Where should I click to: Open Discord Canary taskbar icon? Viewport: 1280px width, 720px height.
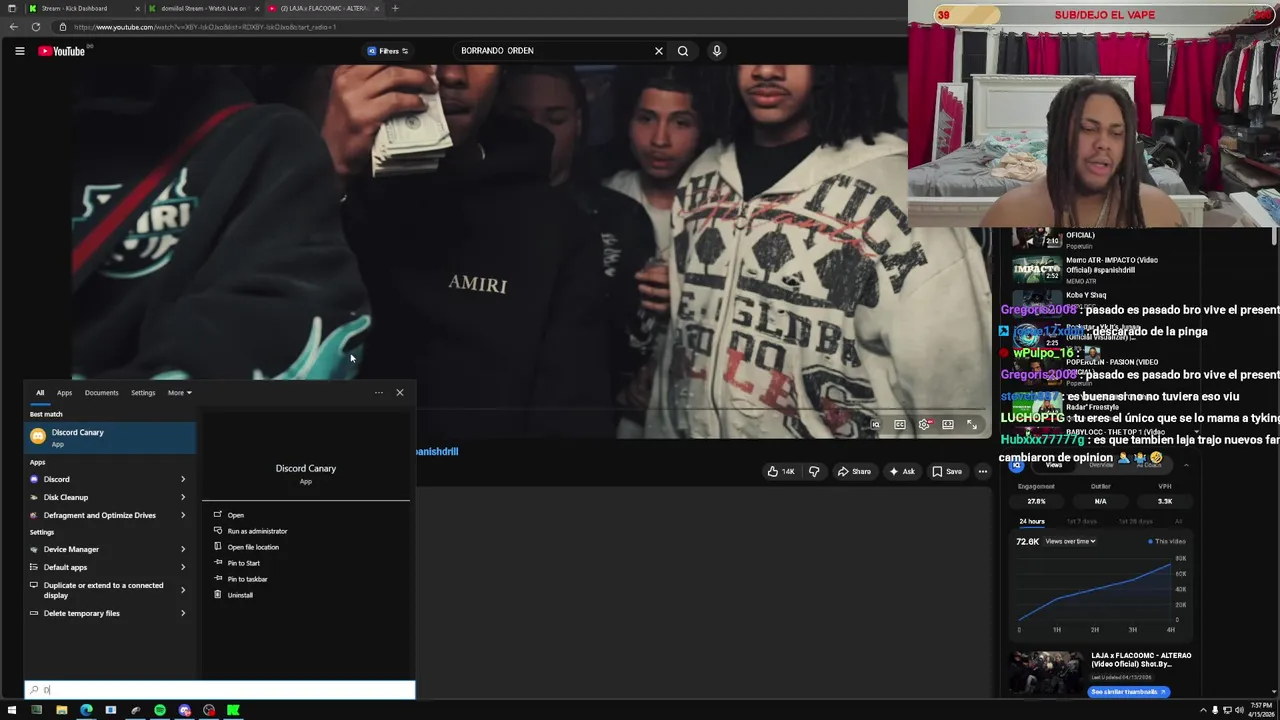coord(184,710)
